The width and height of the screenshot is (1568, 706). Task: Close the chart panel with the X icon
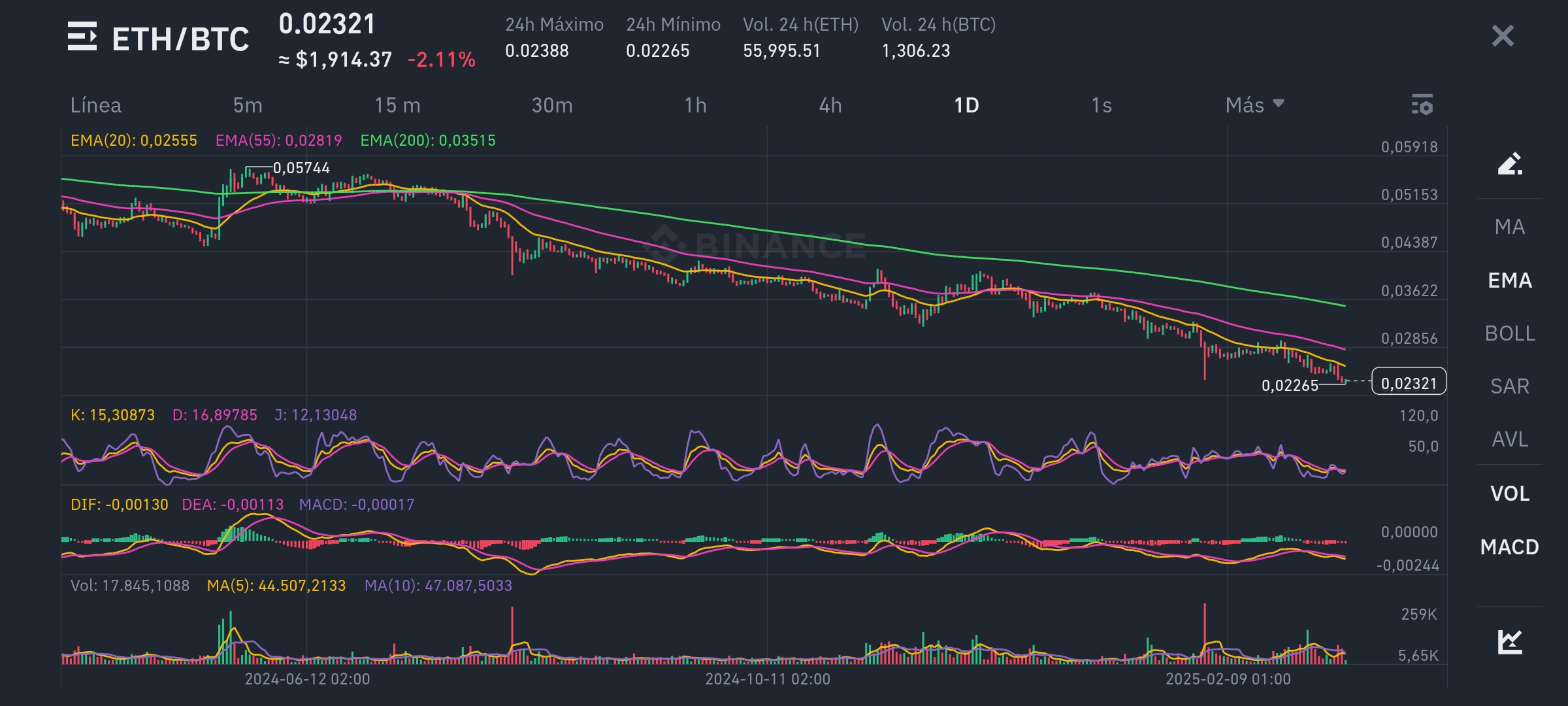1504,37
